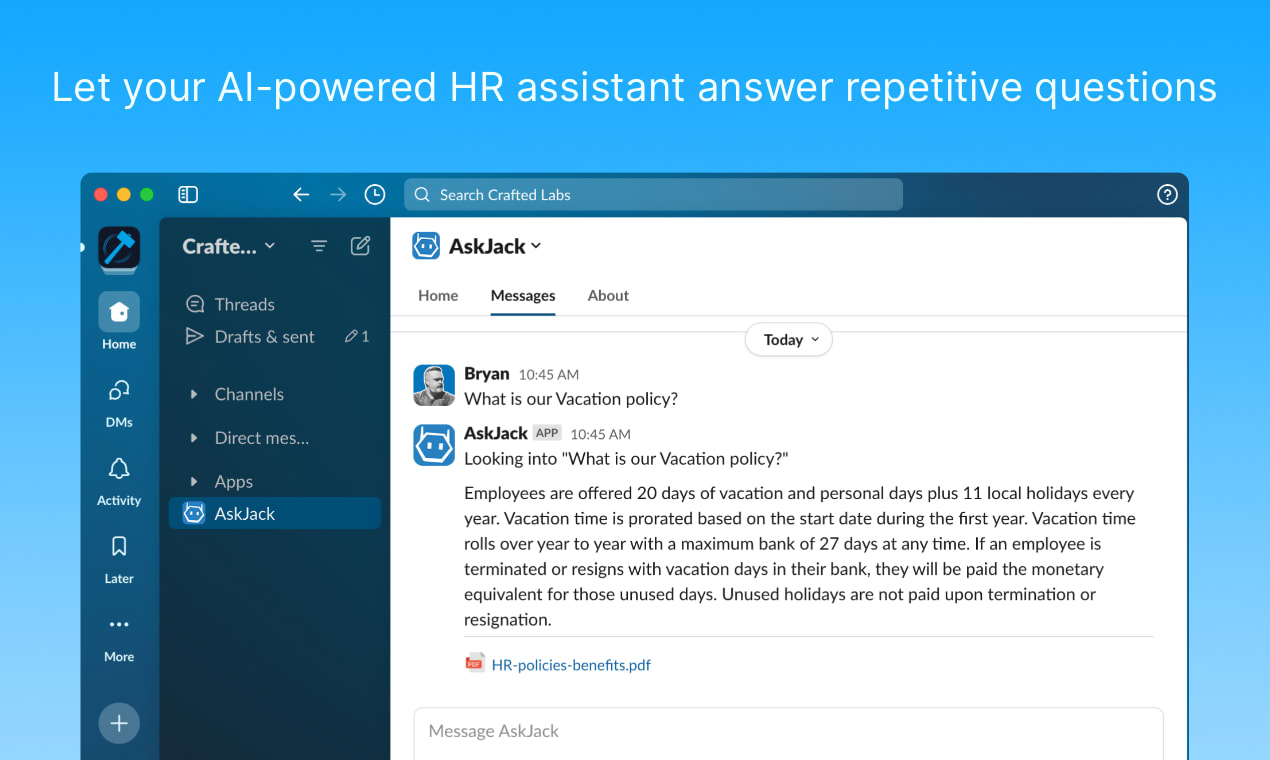The width and height of the screenshot is (1270, 760).
Task: Click AskJack's avatar in the message
Action: (434, 445)
